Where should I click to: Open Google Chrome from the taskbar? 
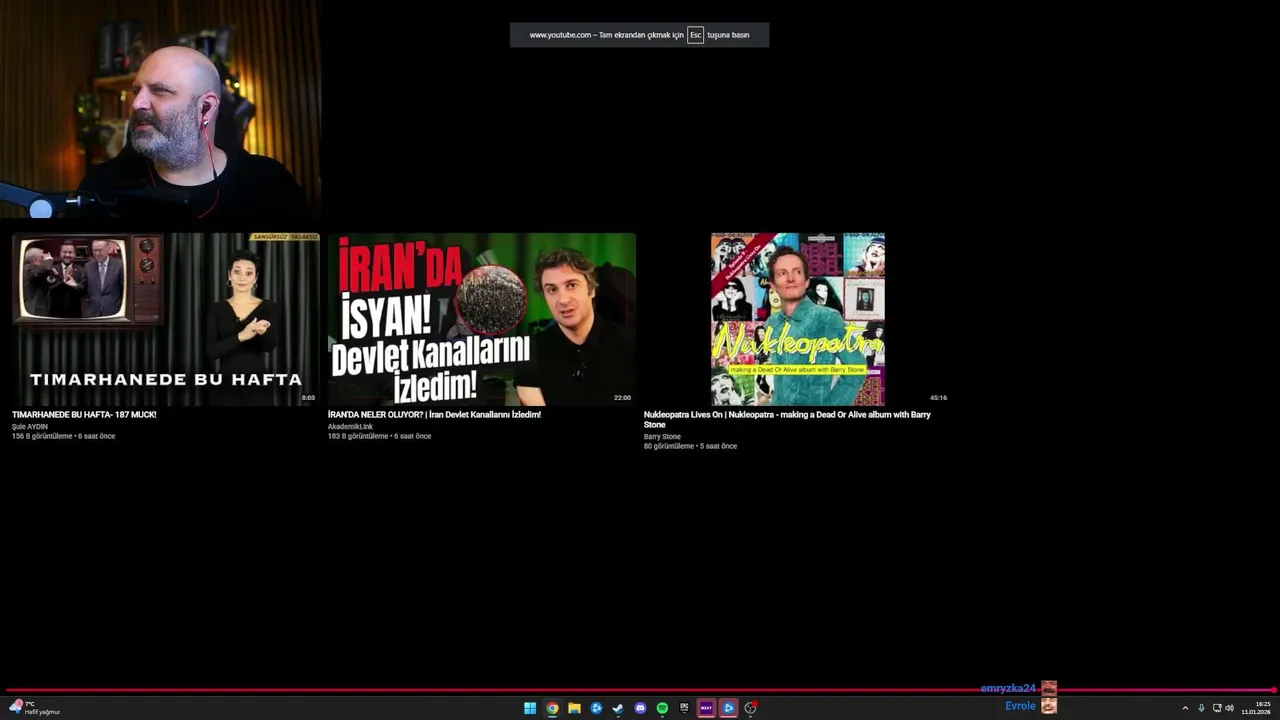coord(552,708)
